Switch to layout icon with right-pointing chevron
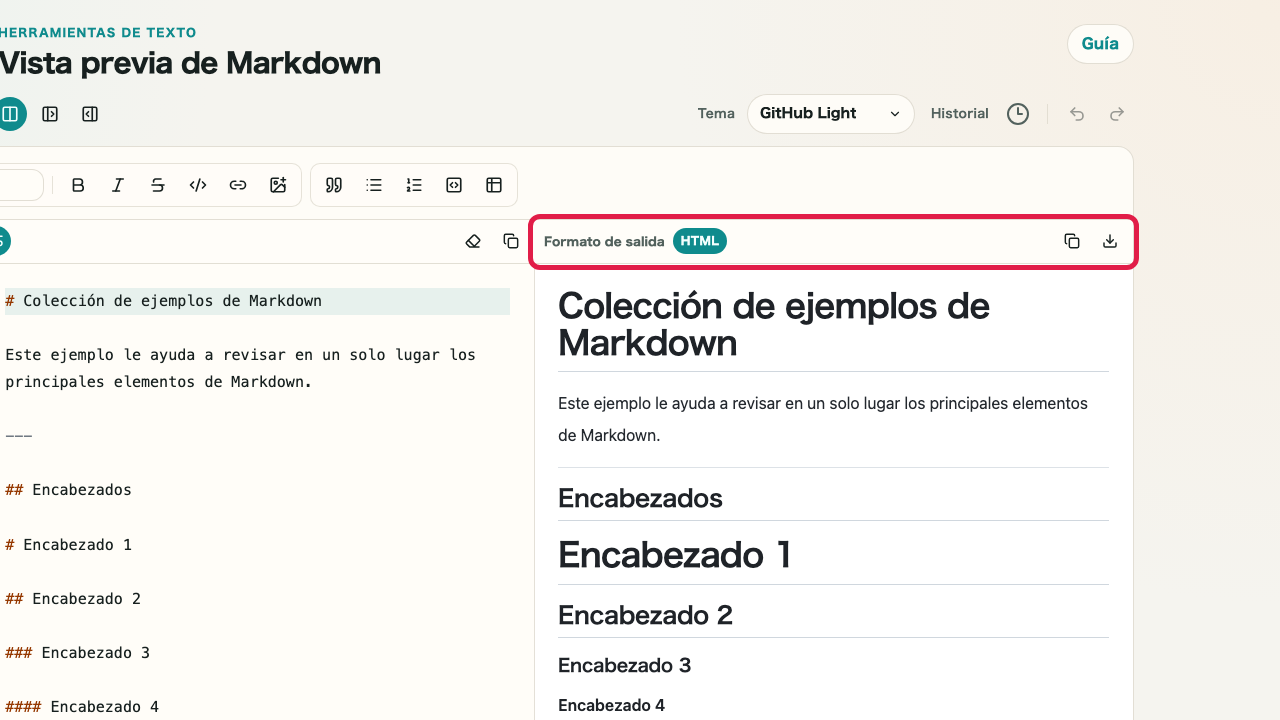Image resolution: width=1280 pixels, height=720 pixels. [x=50, y=114]
